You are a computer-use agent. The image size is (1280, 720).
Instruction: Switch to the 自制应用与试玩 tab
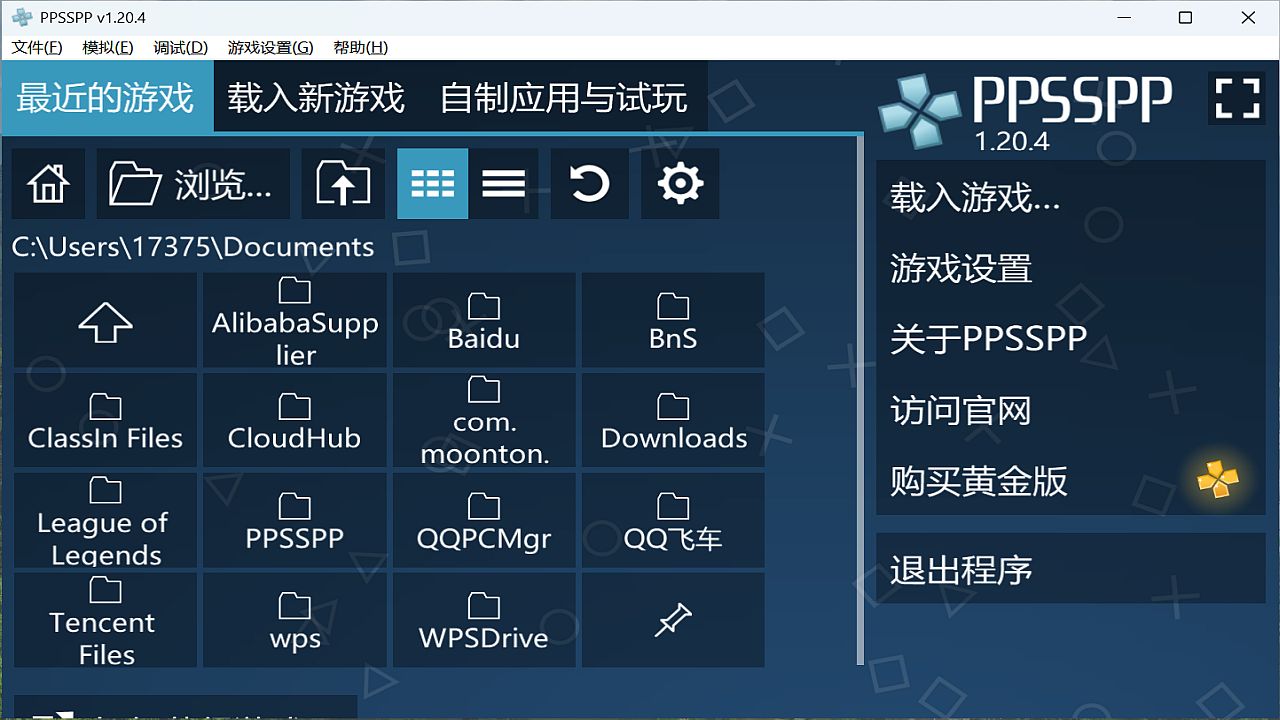tap(565, 97)
